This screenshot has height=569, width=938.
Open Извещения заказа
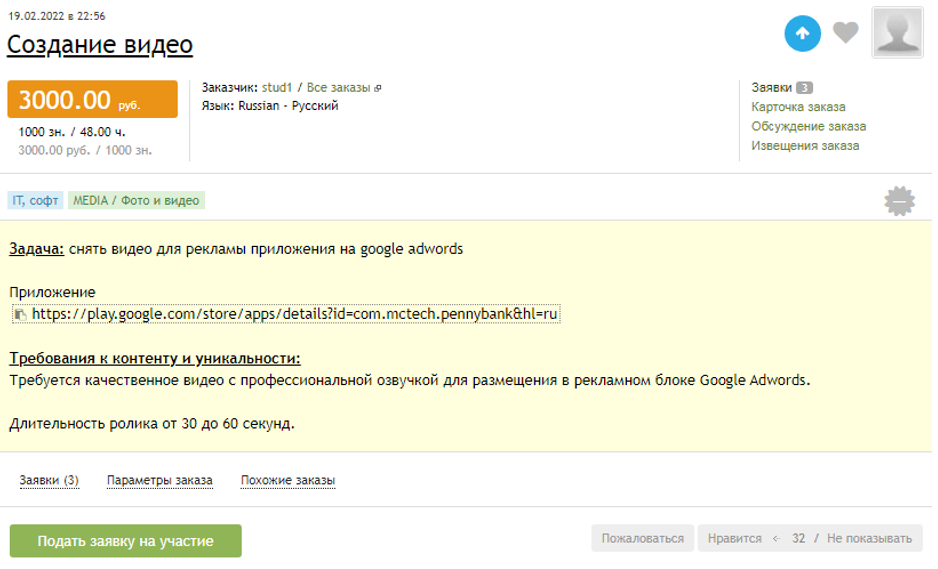click(x=805, y=145)
